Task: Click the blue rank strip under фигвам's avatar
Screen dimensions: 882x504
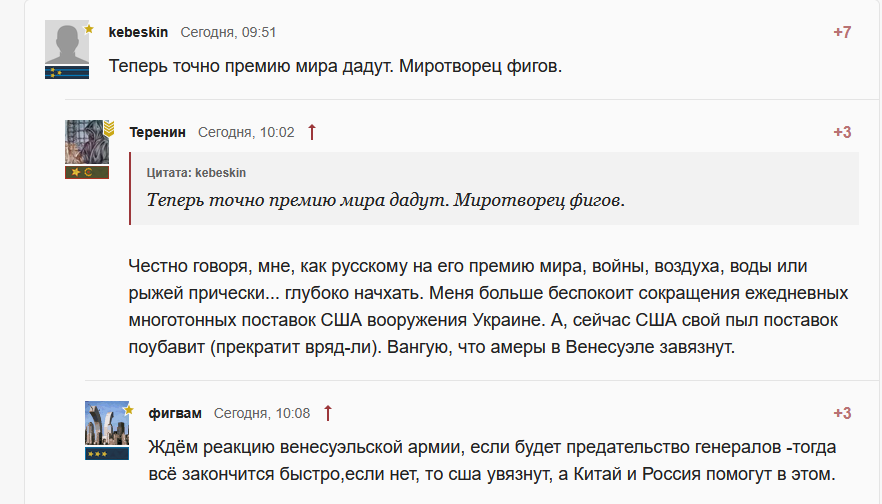Action: pos(106,453)
